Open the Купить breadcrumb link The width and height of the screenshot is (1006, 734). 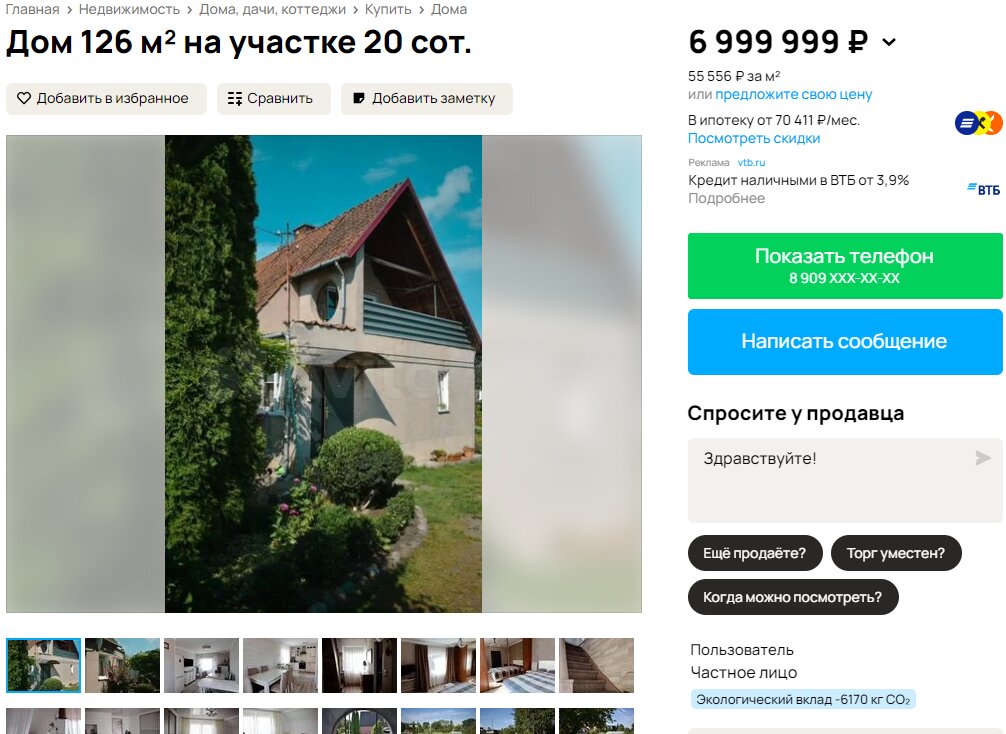click(388, 9)
